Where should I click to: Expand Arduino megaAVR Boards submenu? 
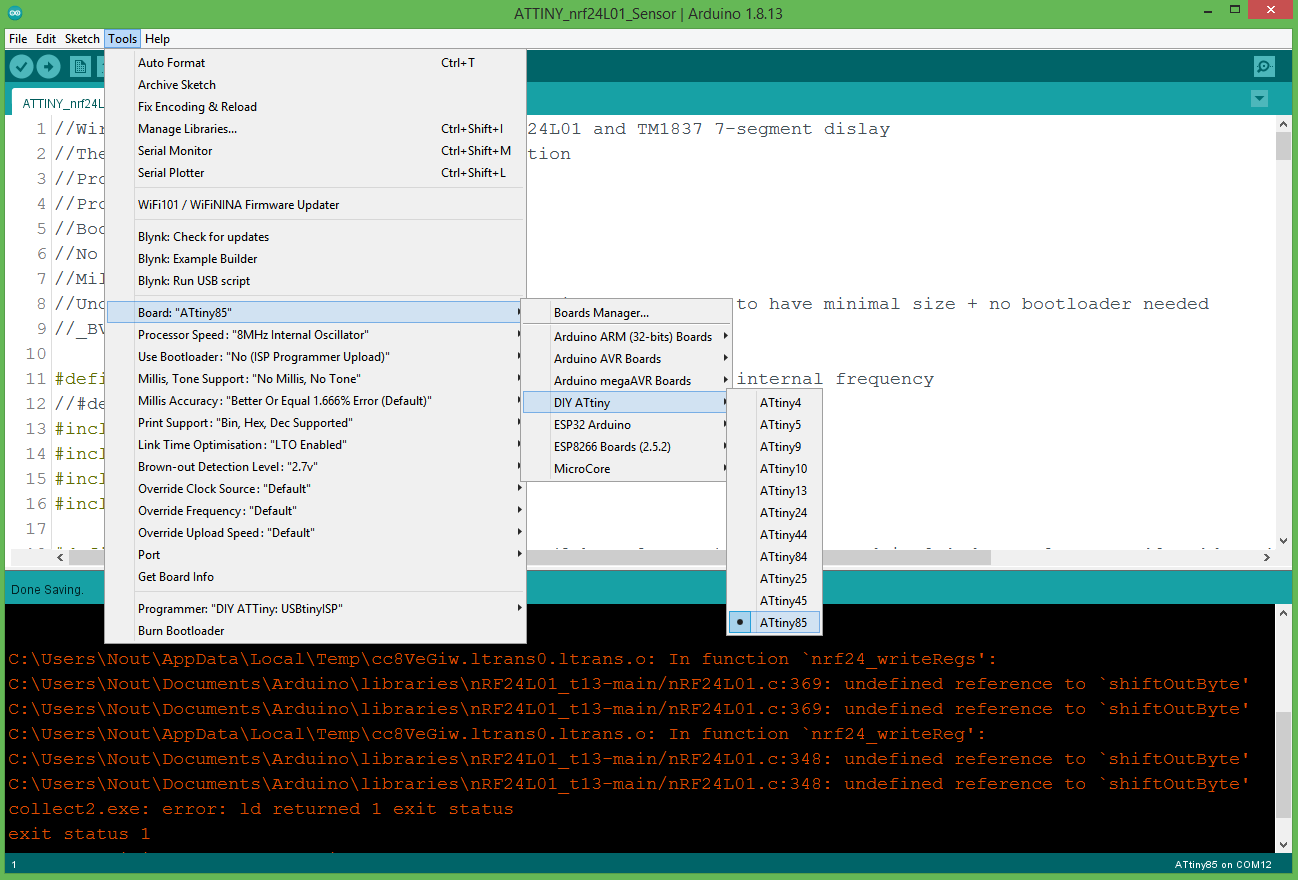[x=627, y=381]
